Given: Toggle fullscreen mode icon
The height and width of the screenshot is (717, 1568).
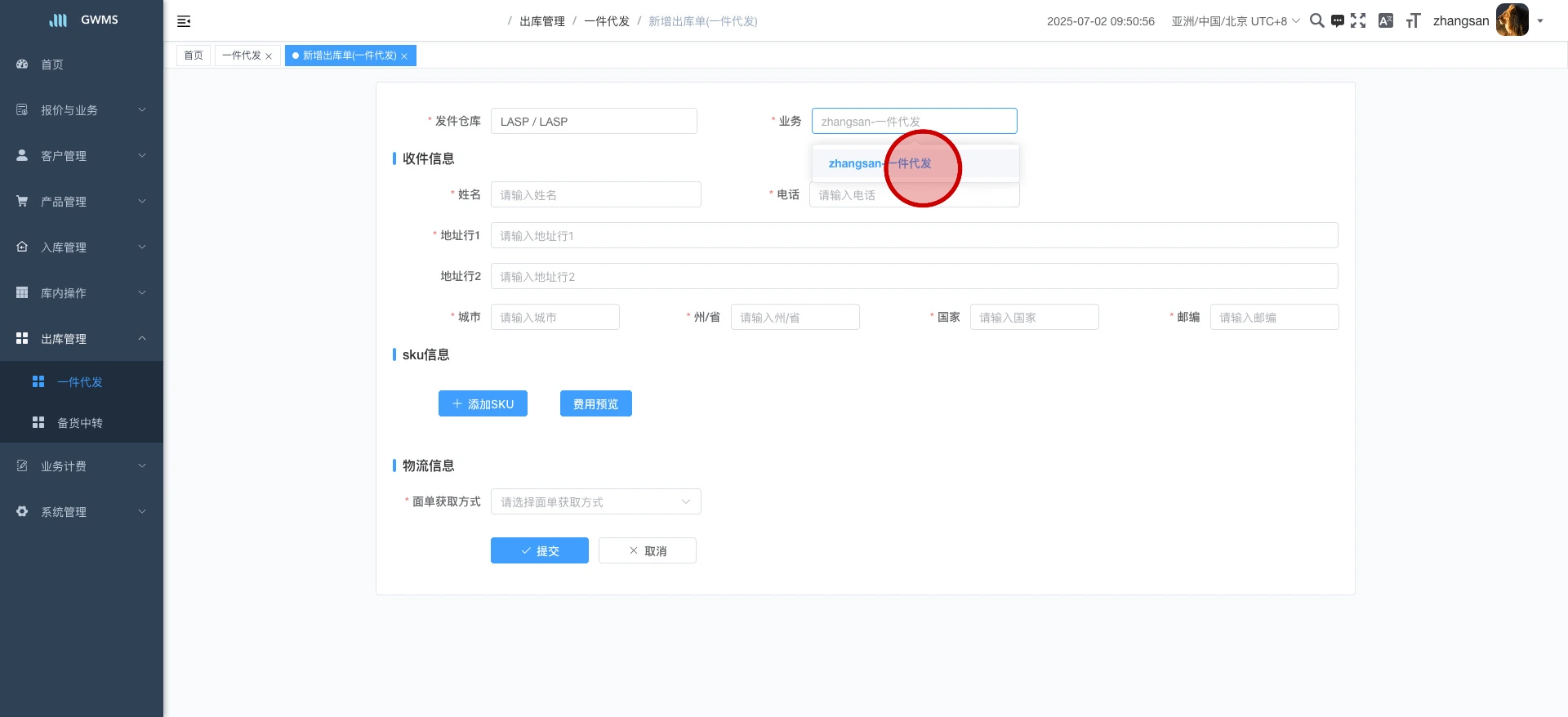Looking at the screenshot, I should (x=1358, y=21).
